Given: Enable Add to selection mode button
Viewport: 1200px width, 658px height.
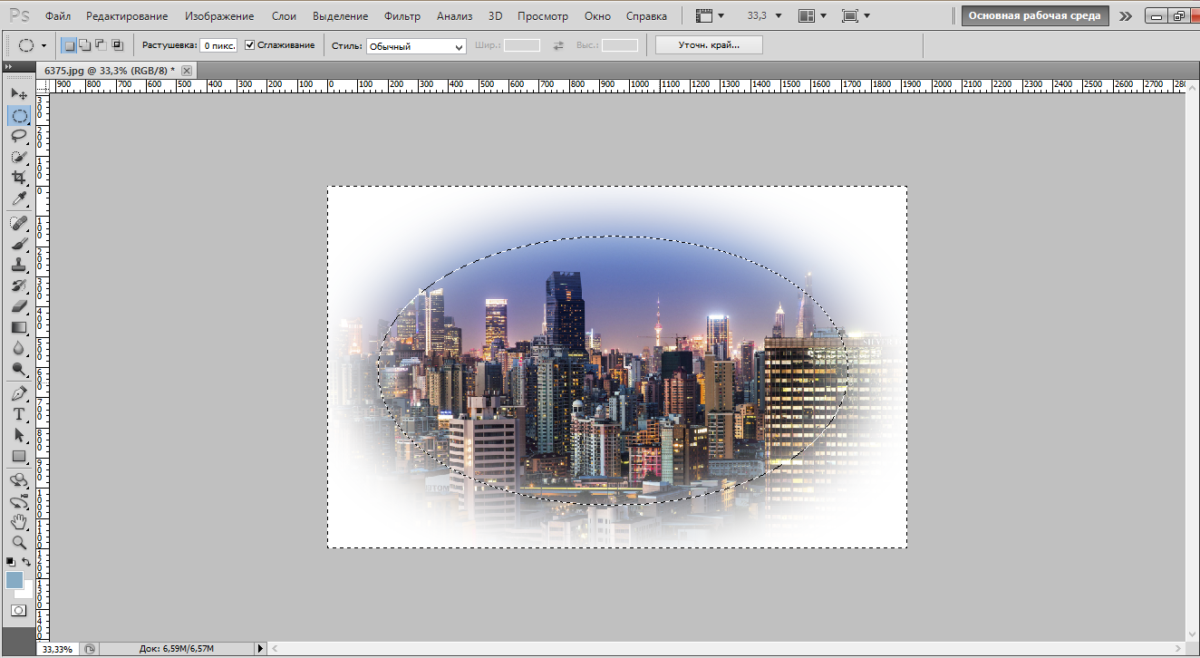Looking at the screenshot, I should pos(85,45).
